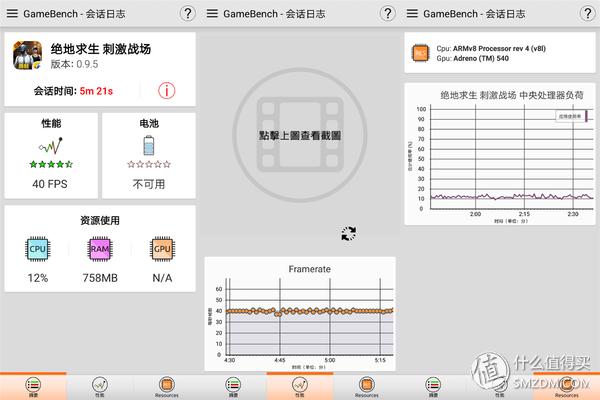Click the CPU load chart title text
Screen dimensions: 600x400
[x=512, y=95]
